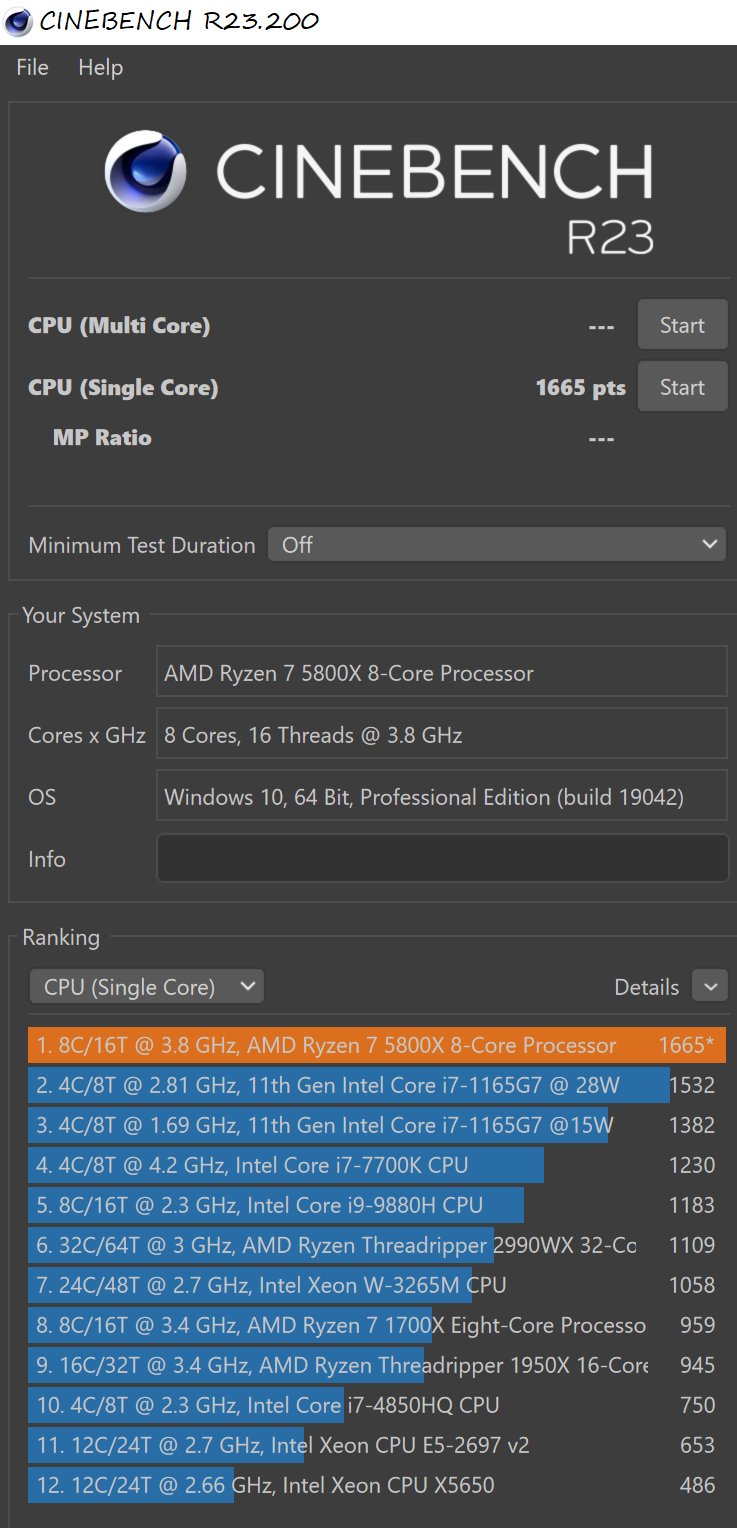
Task: Select ranking row 1 Ryzen 7 5800X
Action: coord(377,1045)
